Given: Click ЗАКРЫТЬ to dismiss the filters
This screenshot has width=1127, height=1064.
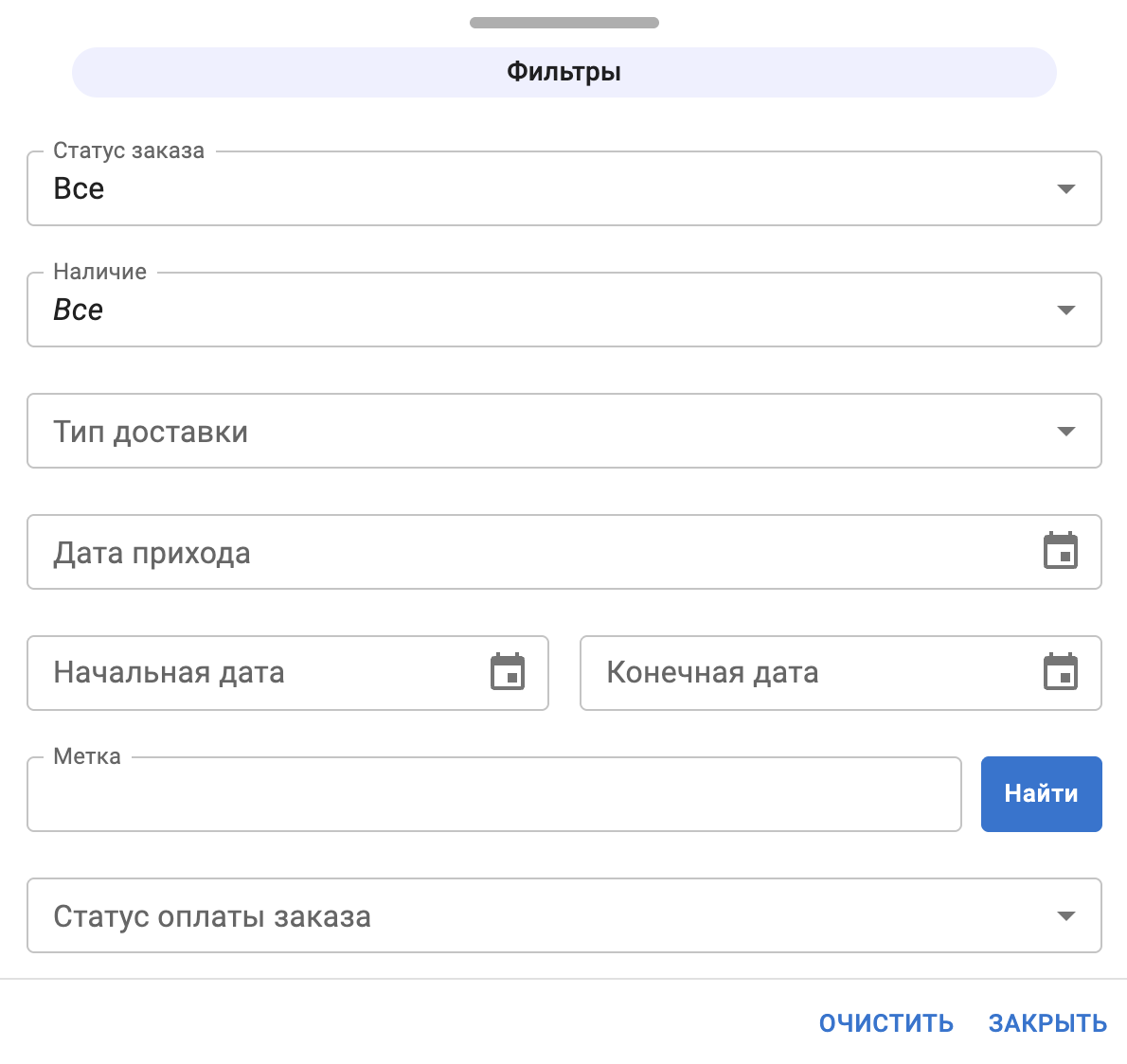Looking at the screenshot, I should point(1047,1023).
